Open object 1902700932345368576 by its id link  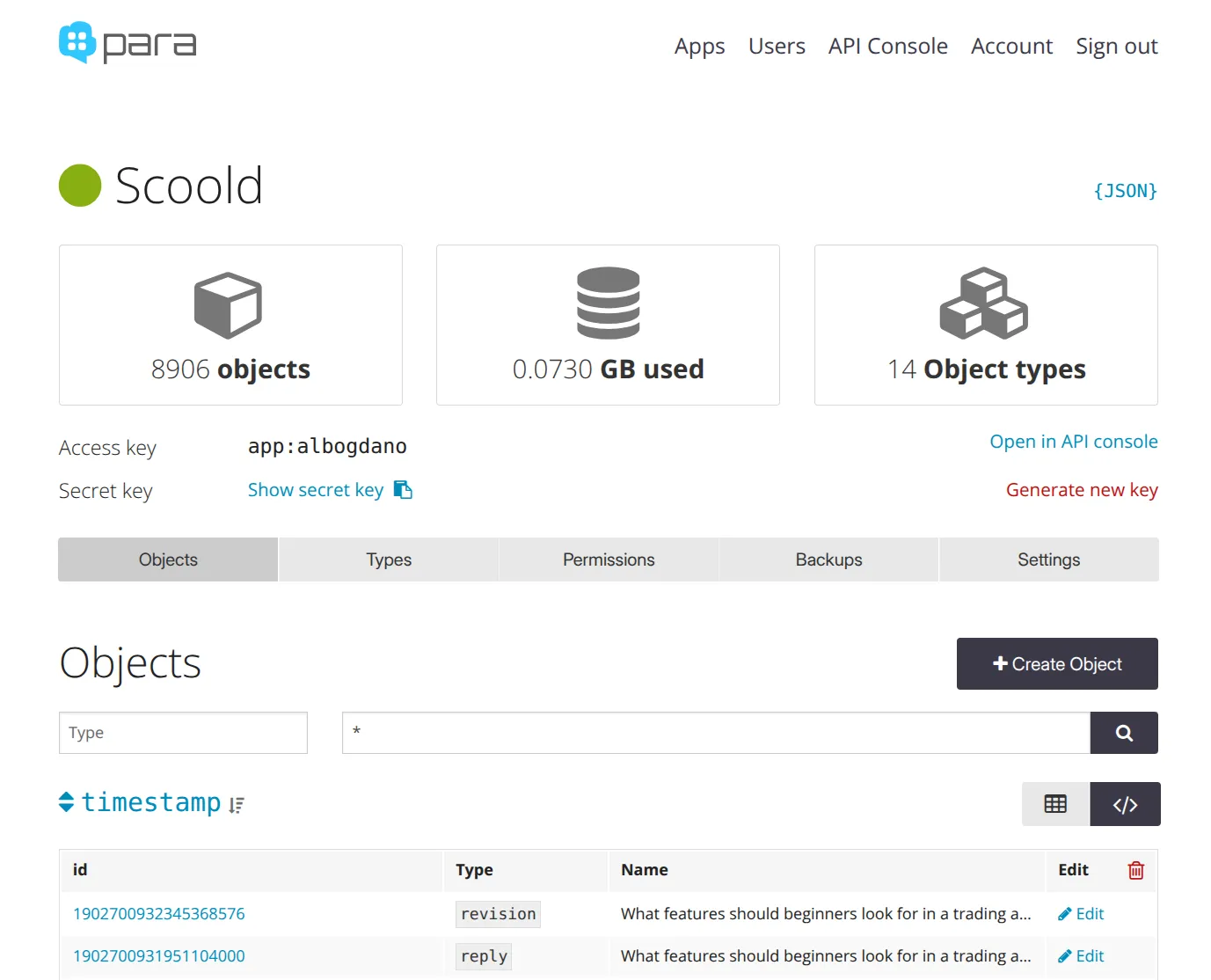[158, 913]
